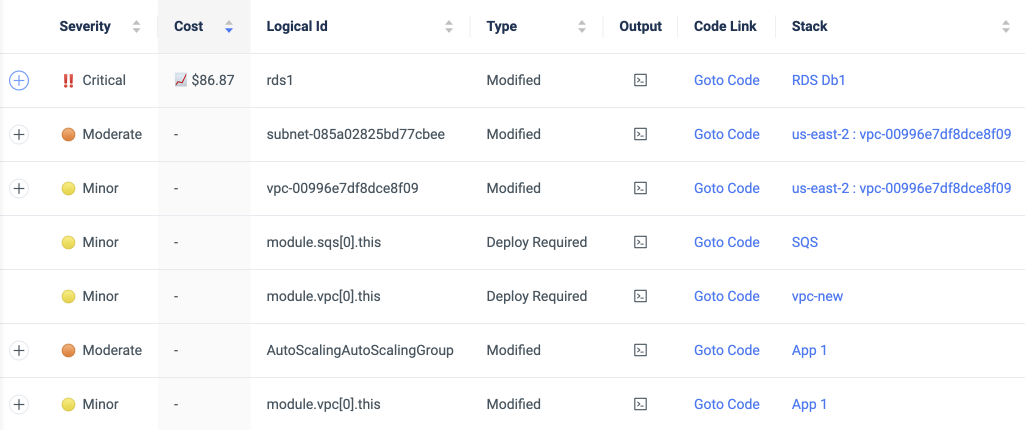Viewport: 1025px width, 430px height.
Task: Open output icon for module.sqs[0].this row
Action: coord(641,242)
